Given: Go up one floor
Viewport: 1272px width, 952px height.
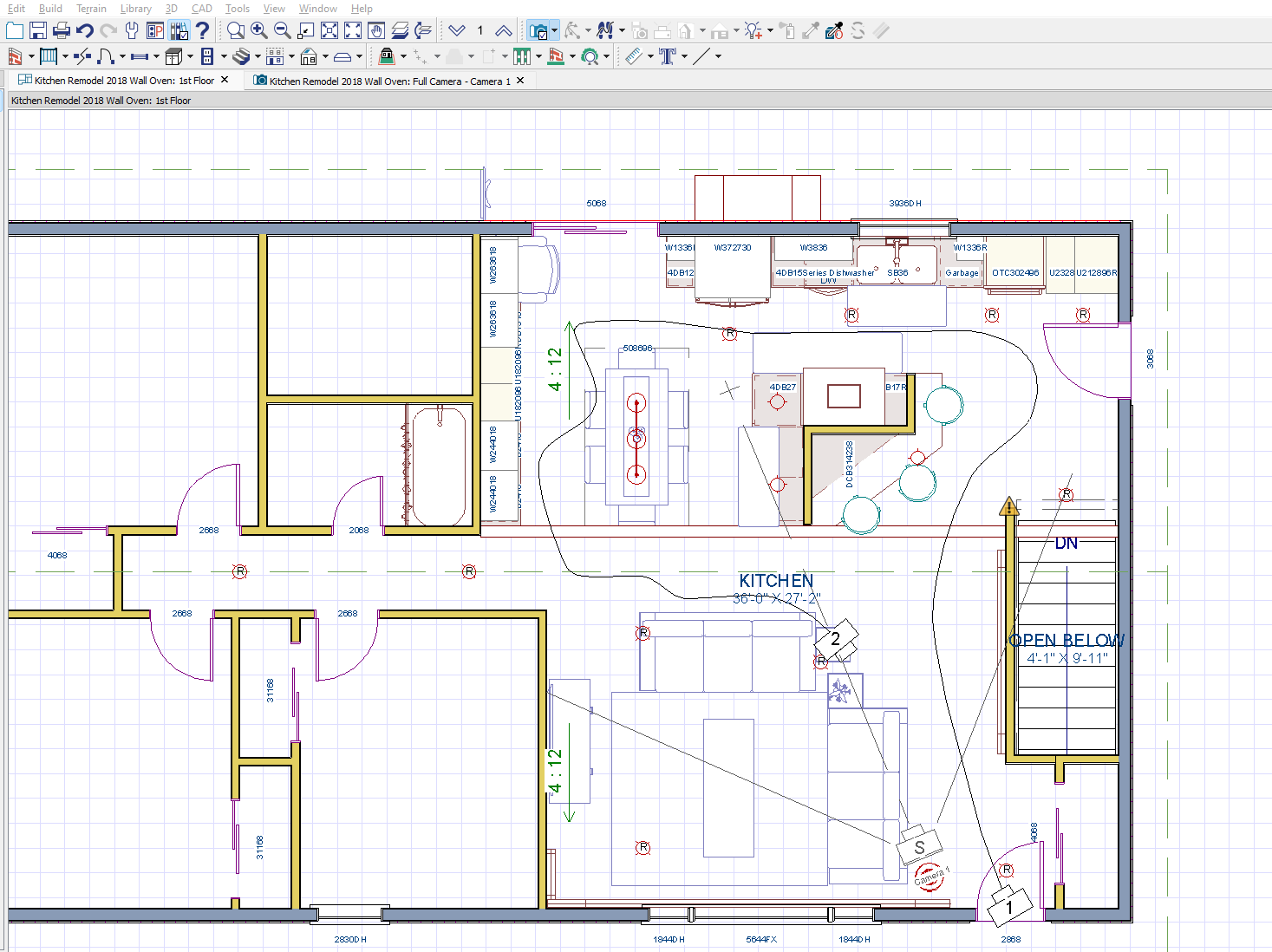Looking at the screenshot, I should coord(504,30).
